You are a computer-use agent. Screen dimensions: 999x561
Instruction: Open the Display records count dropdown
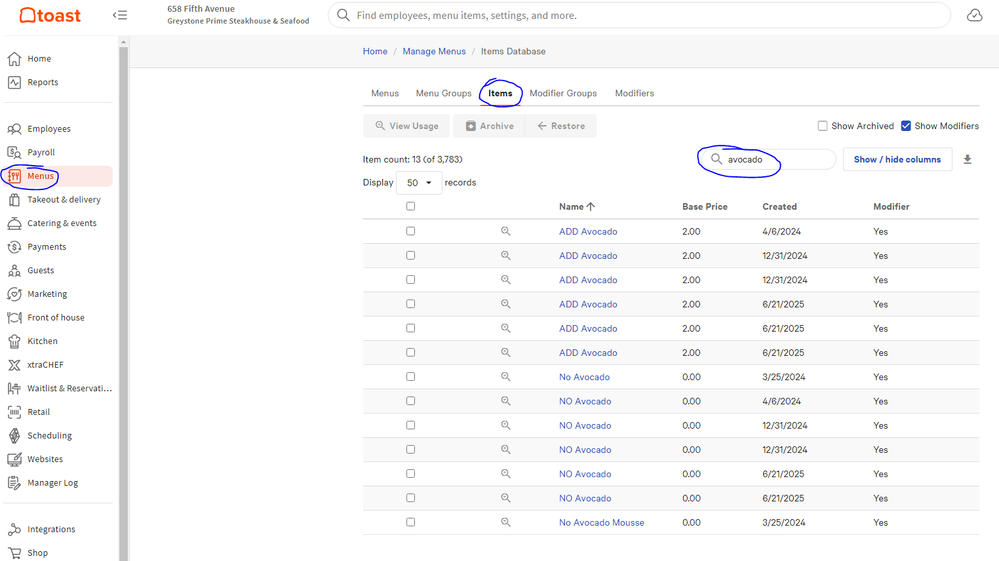pos(419,183)
